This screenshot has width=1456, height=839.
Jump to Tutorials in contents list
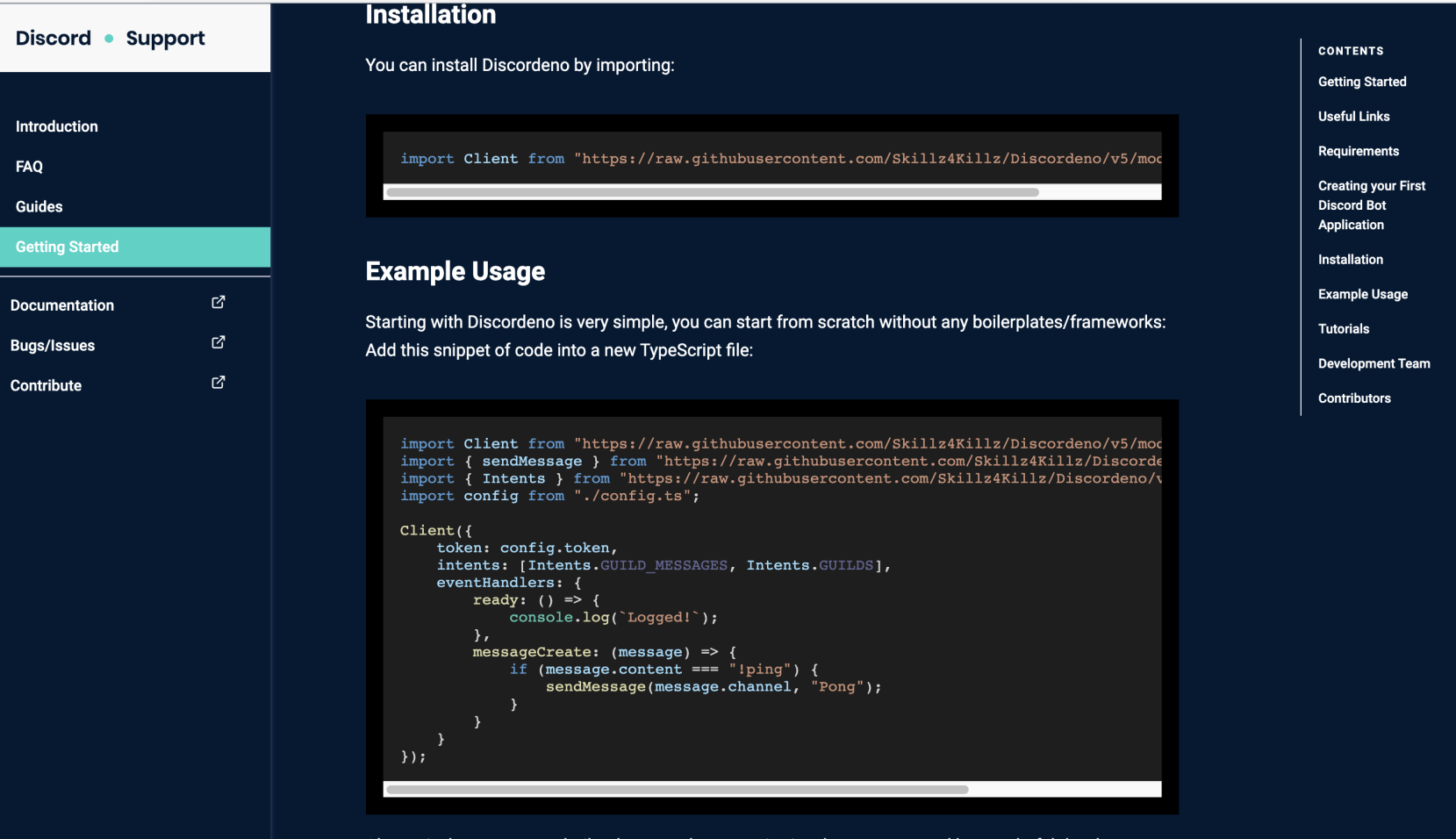click(1344, 329)
